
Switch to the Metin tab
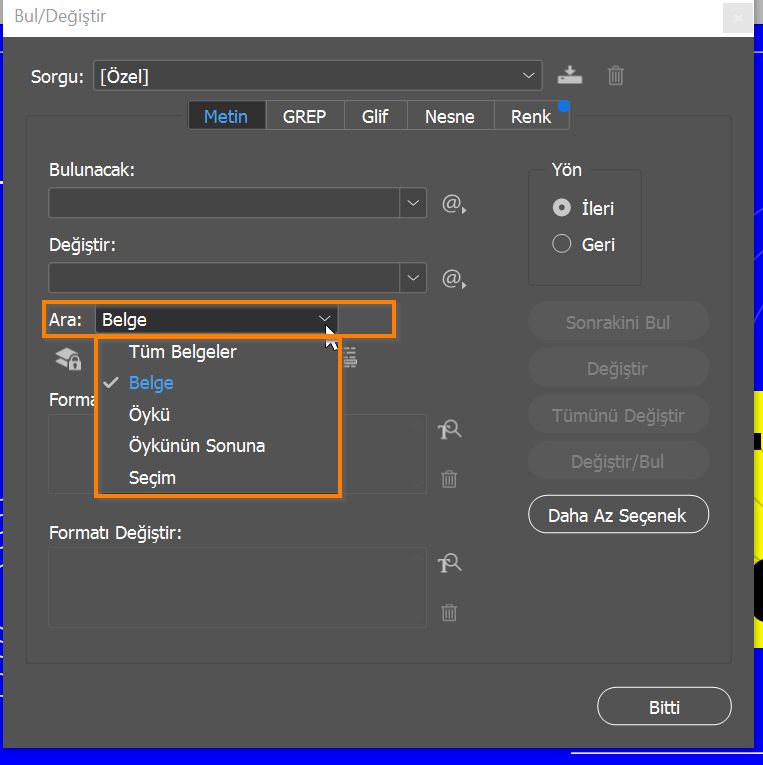point(226,116)
